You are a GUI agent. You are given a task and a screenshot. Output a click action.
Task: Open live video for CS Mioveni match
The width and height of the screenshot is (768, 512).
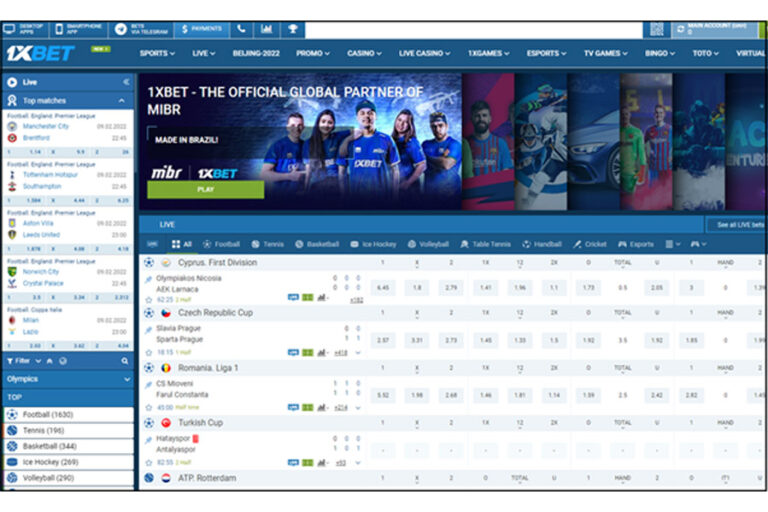click(x=293, y=408)
